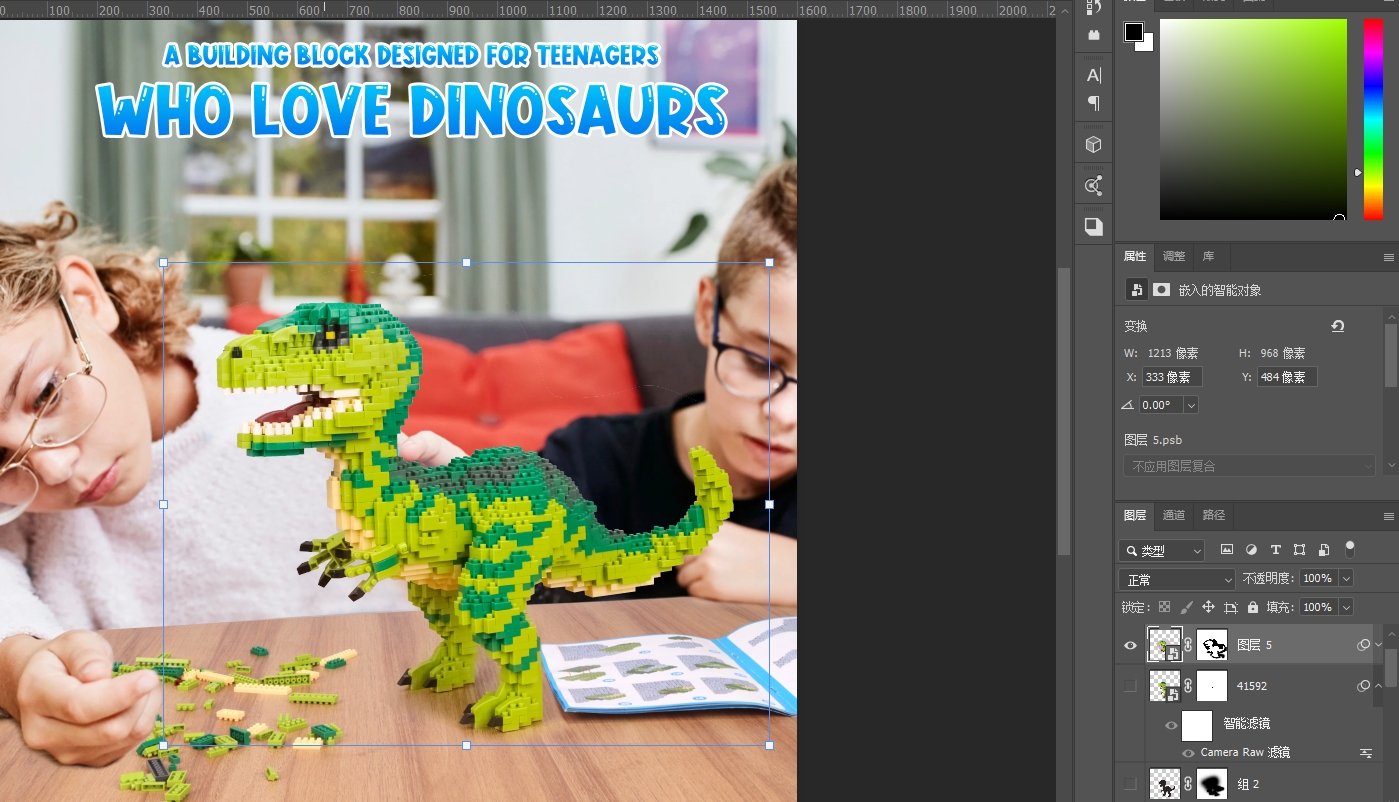Click the reset transform arrow icon
The height and width of the screenshot is (802, 1399).
[1337, 326]
